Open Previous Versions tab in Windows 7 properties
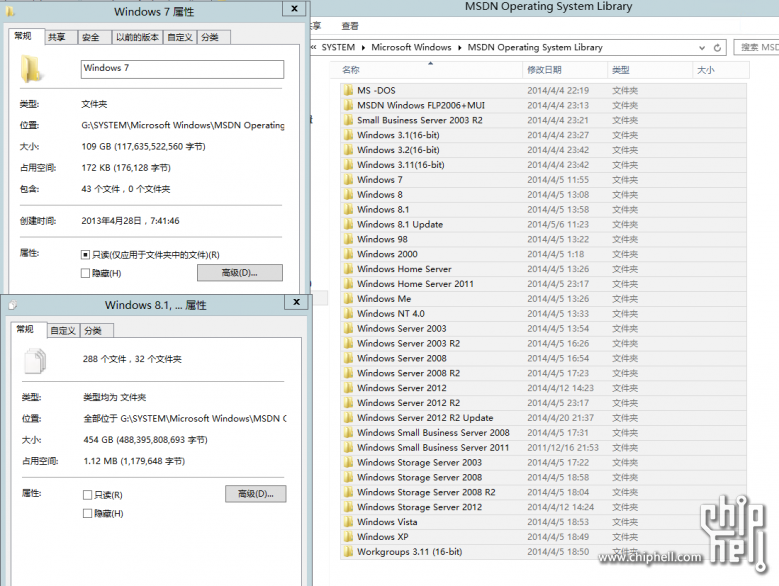This screenshot has height=586, width=779. pos(137,37)
